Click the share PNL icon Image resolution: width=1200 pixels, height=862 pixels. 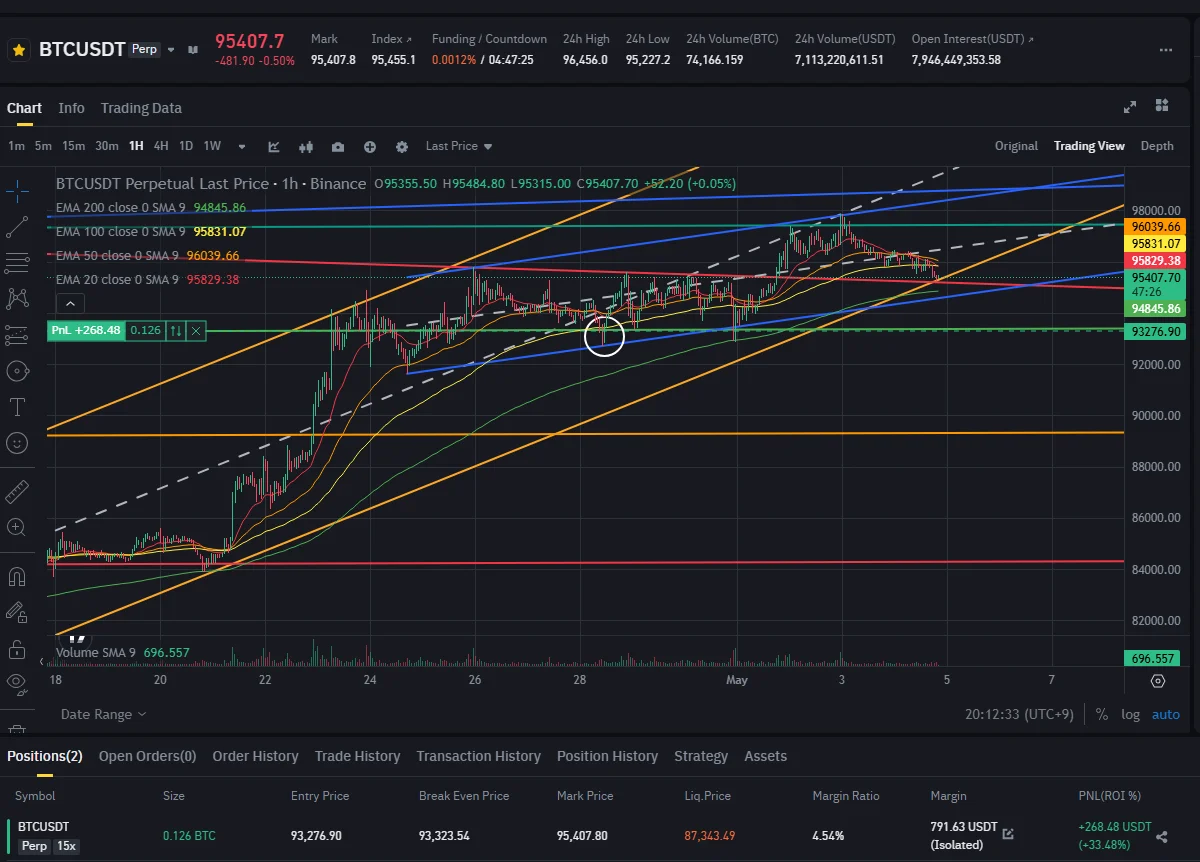click(x=1162, y=836)
